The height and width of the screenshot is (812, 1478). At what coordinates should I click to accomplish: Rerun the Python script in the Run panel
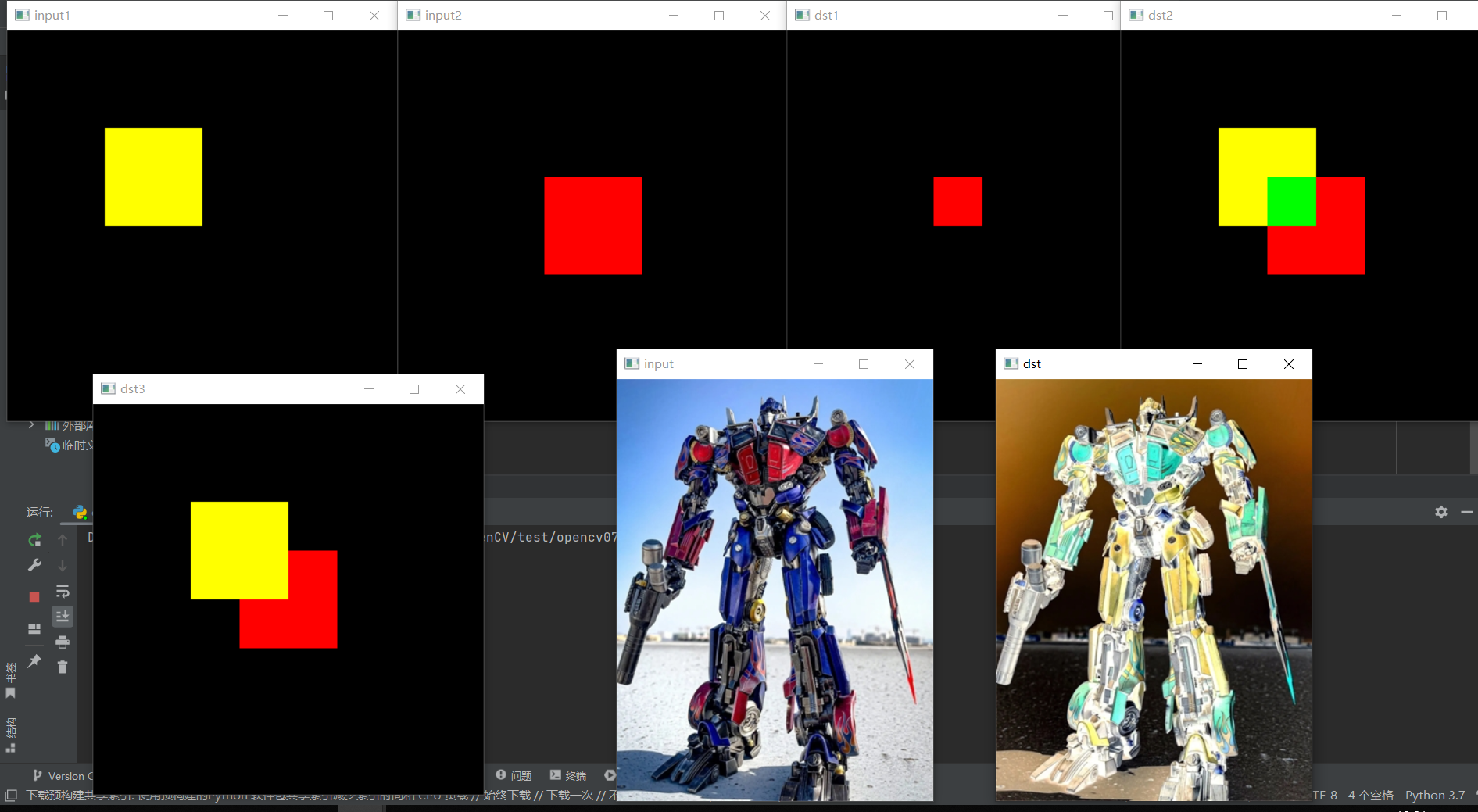pyautogui.click(x=34, y=538)
